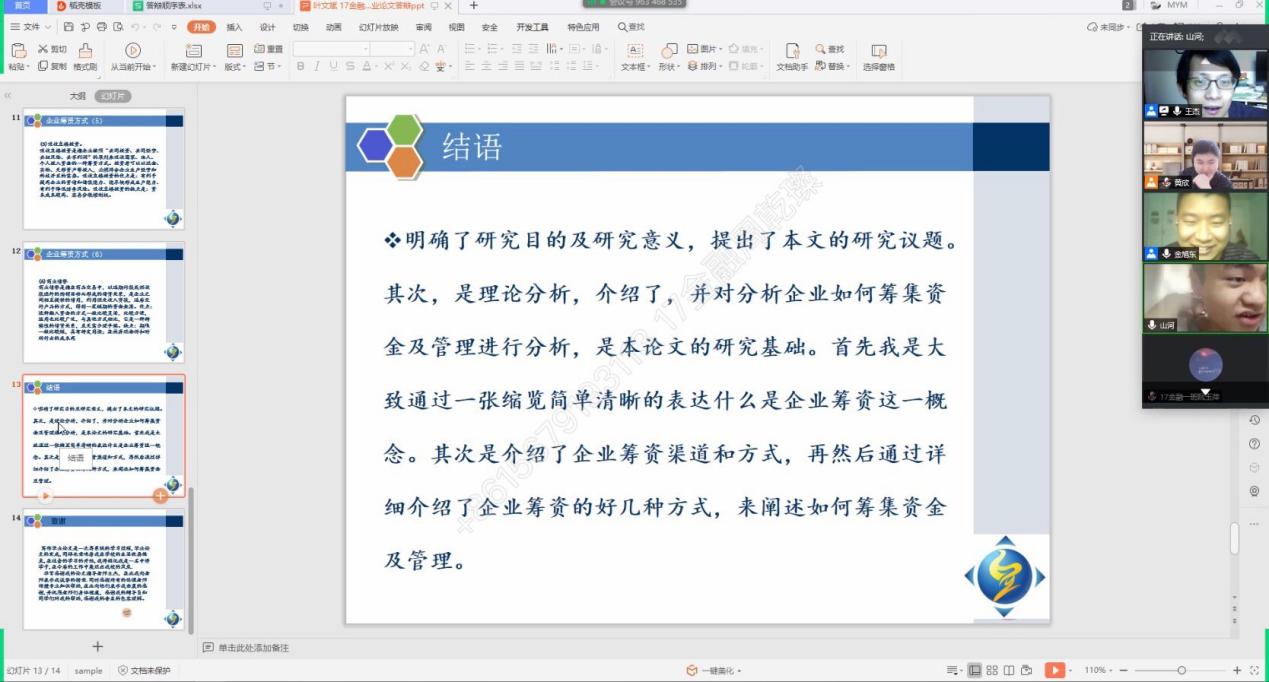Image resolution: width=1269 pixels, height=682 pixels.
Task: Switch sidebar to 大纲 outline view
Action: [x=77, y=96]
